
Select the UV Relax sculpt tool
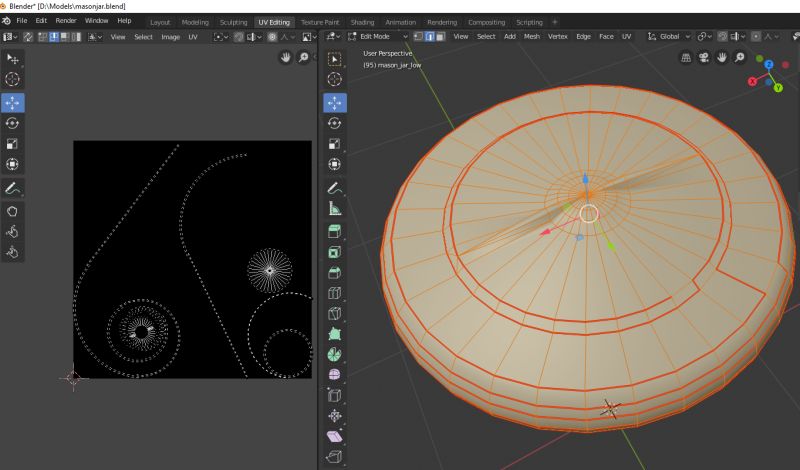click(12, 232)
